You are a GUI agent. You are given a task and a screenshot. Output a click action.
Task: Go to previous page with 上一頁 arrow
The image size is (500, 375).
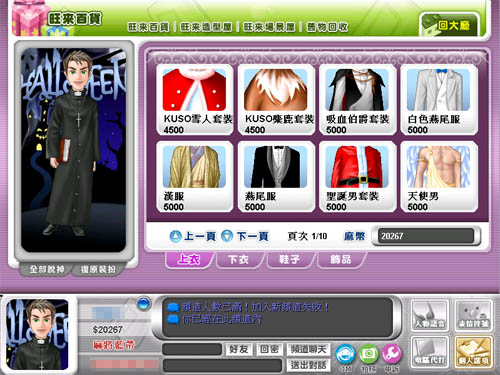pos(193,236)
